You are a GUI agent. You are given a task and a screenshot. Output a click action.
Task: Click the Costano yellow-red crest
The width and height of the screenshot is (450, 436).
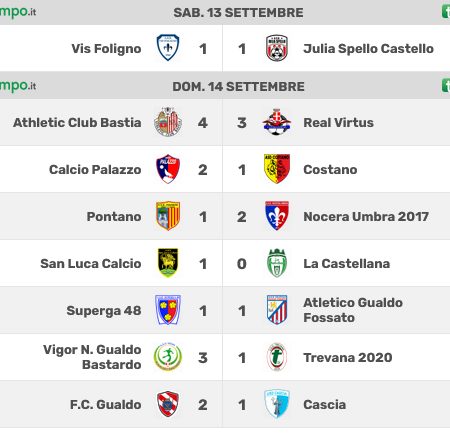(x=277, y=169)
